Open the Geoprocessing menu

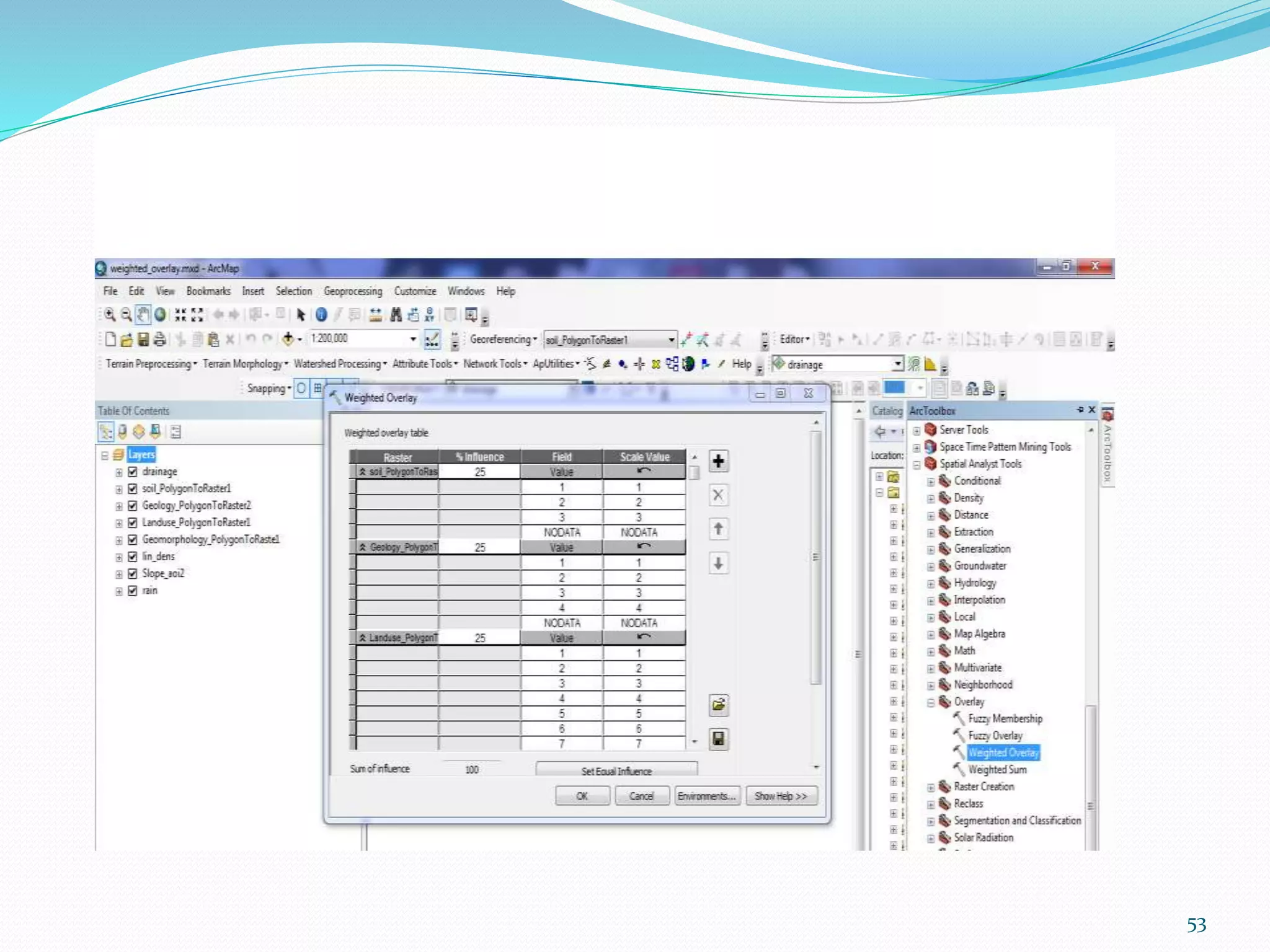pyautogui.click(x=353, y=291)
